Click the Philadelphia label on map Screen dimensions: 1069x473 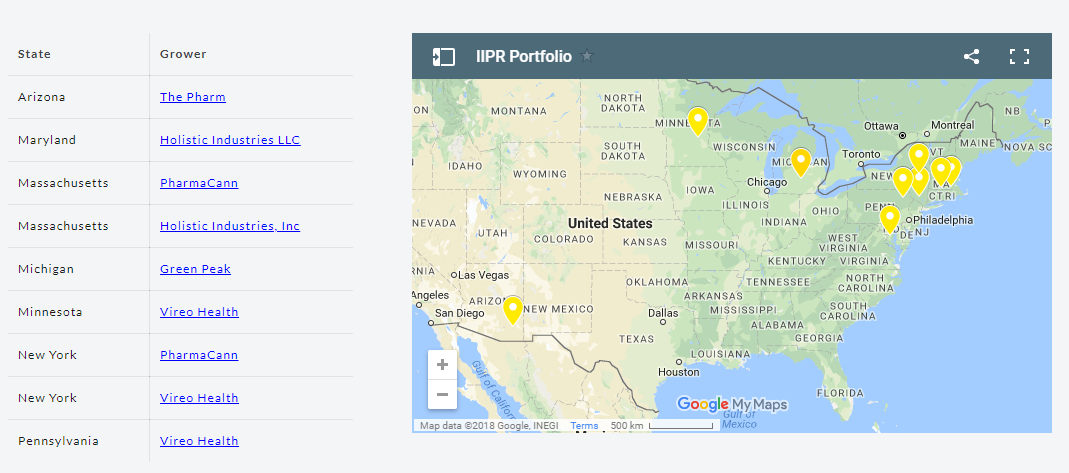(943, 219)
